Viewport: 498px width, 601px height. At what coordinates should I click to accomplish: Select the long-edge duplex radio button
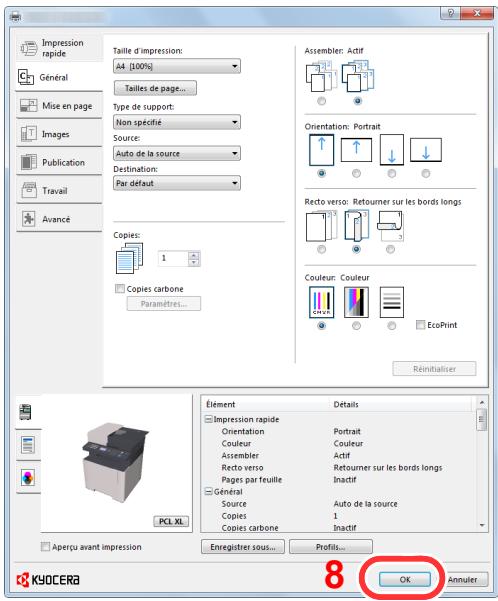click(x=356, y=249)
